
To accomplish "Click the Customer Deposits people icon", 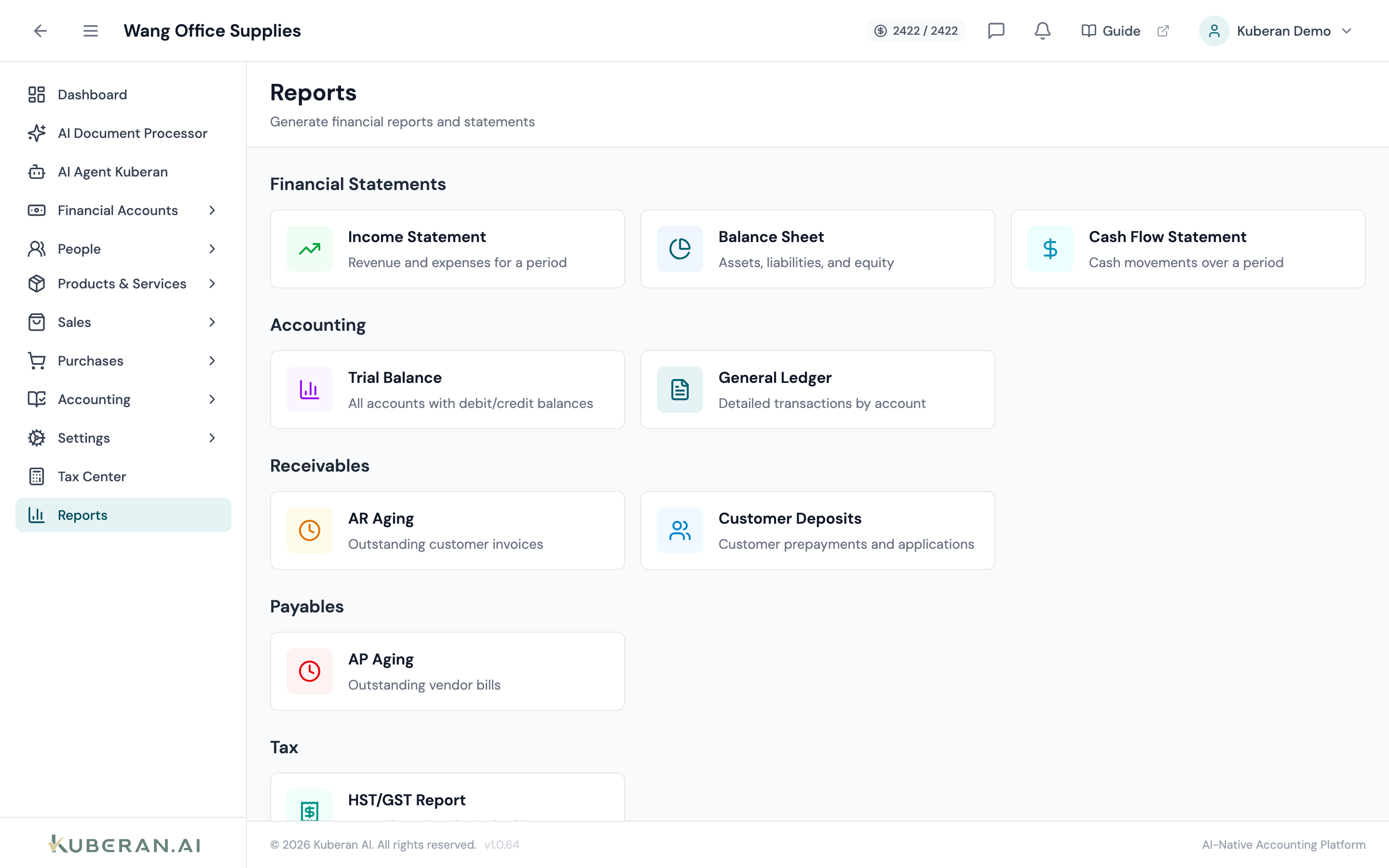I will tap(680, 530).
